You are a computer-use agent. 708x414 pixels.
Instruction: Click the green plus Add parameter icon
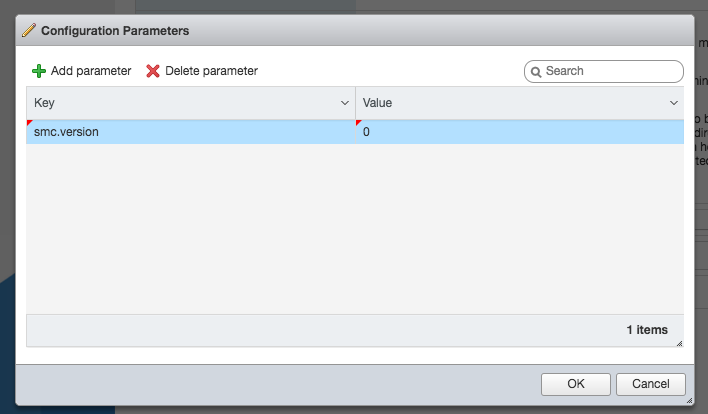pyautogui.click(x=39, y=71)
